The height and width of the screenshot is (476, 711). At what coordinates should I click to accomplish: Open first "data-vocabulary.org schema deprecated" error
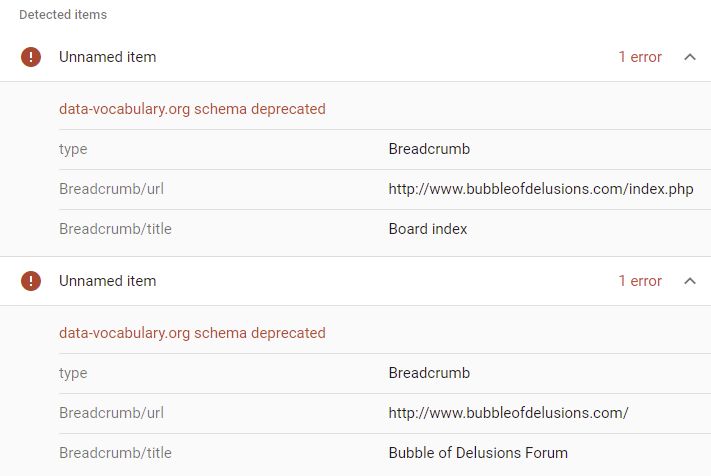click(x=192, y=109)
